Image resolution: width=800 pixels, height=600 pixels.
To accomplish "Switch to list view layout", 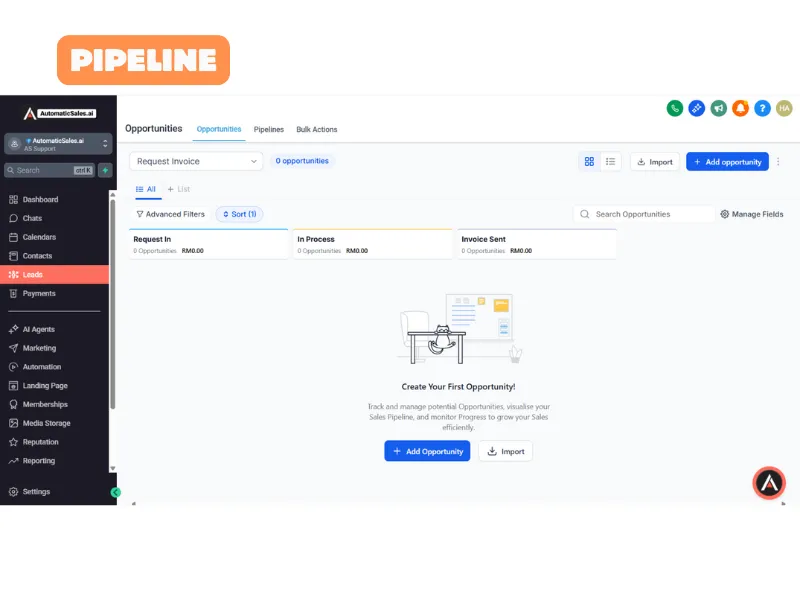I will [x=610, y=162].
